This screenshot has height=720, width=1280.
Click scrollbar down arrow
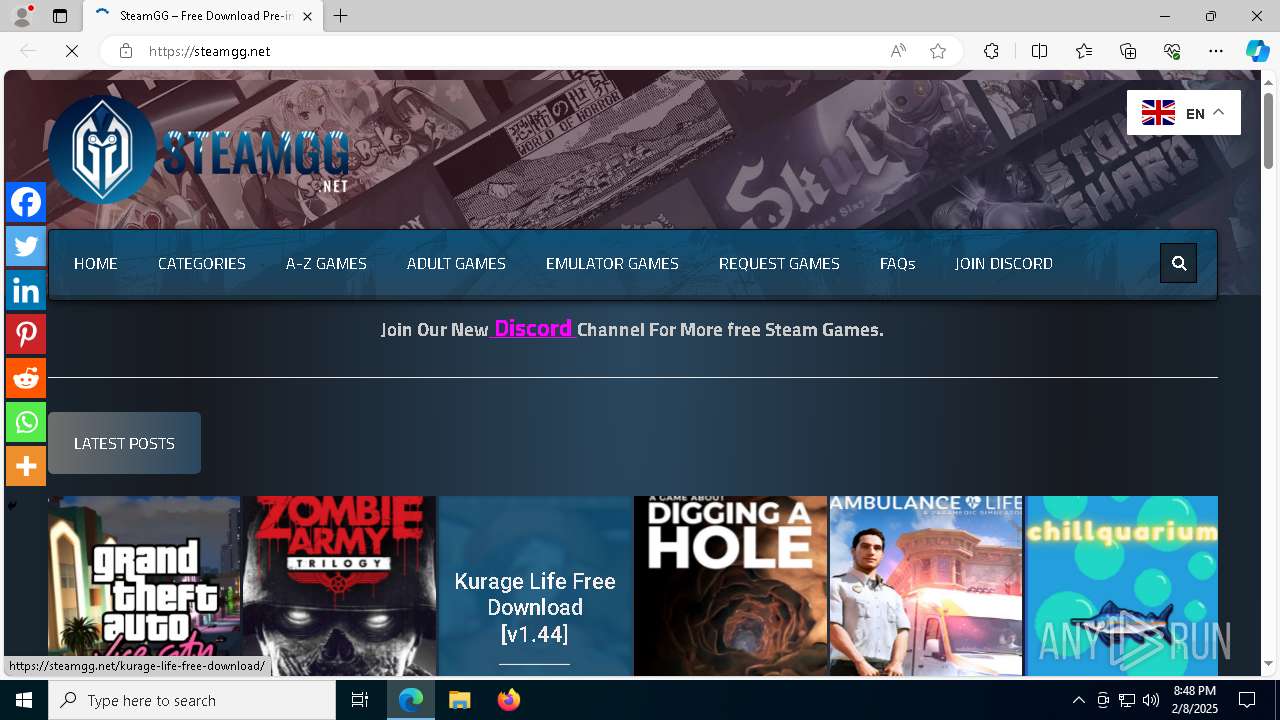click(1268, 663)
